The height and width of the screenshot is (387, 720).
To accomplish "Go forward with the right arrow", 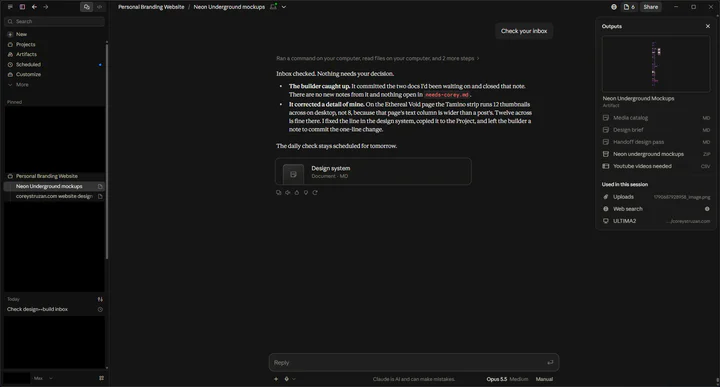I will point(45,7).
